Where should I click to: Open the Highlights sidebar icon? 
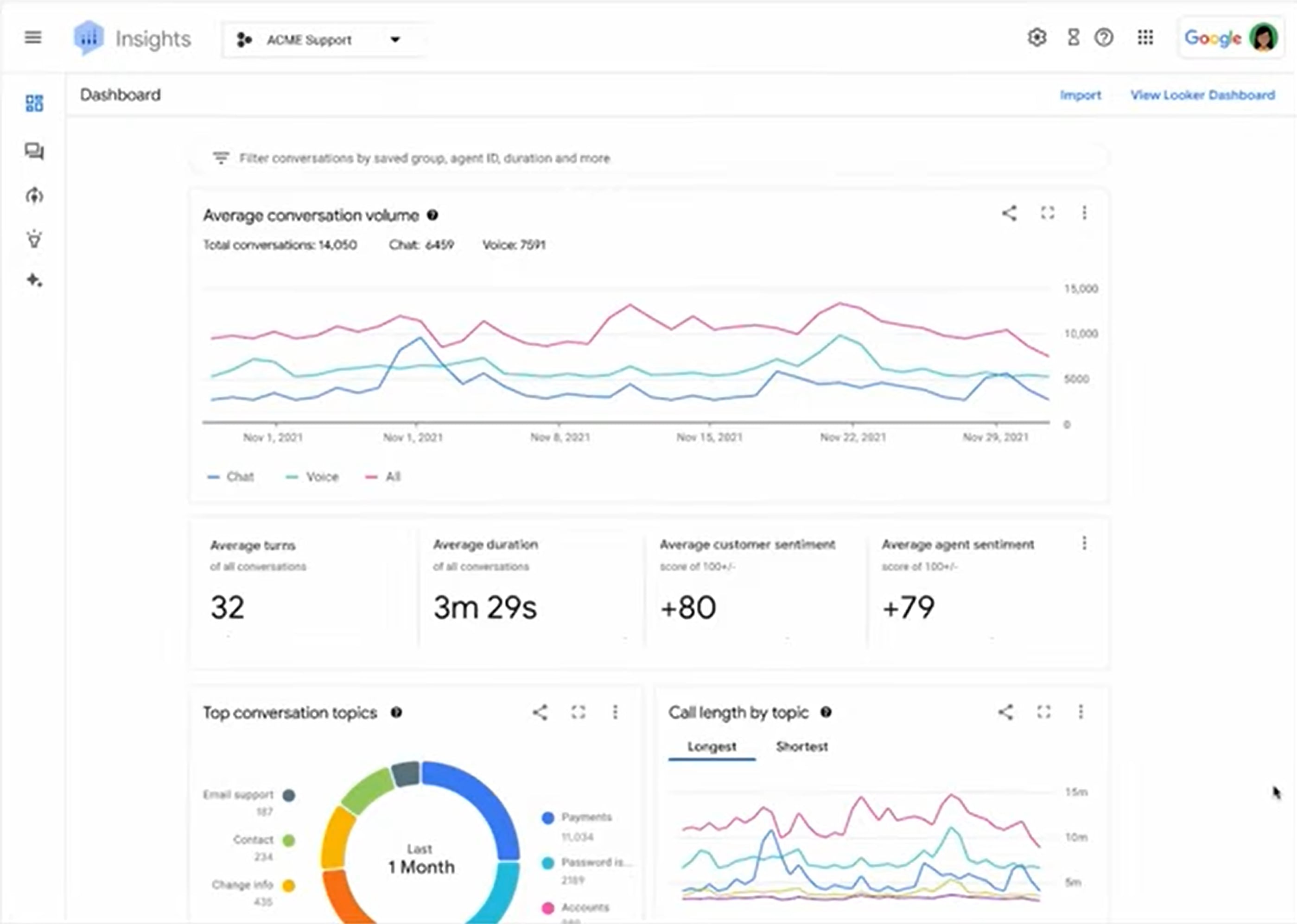(x=33, y=239)
